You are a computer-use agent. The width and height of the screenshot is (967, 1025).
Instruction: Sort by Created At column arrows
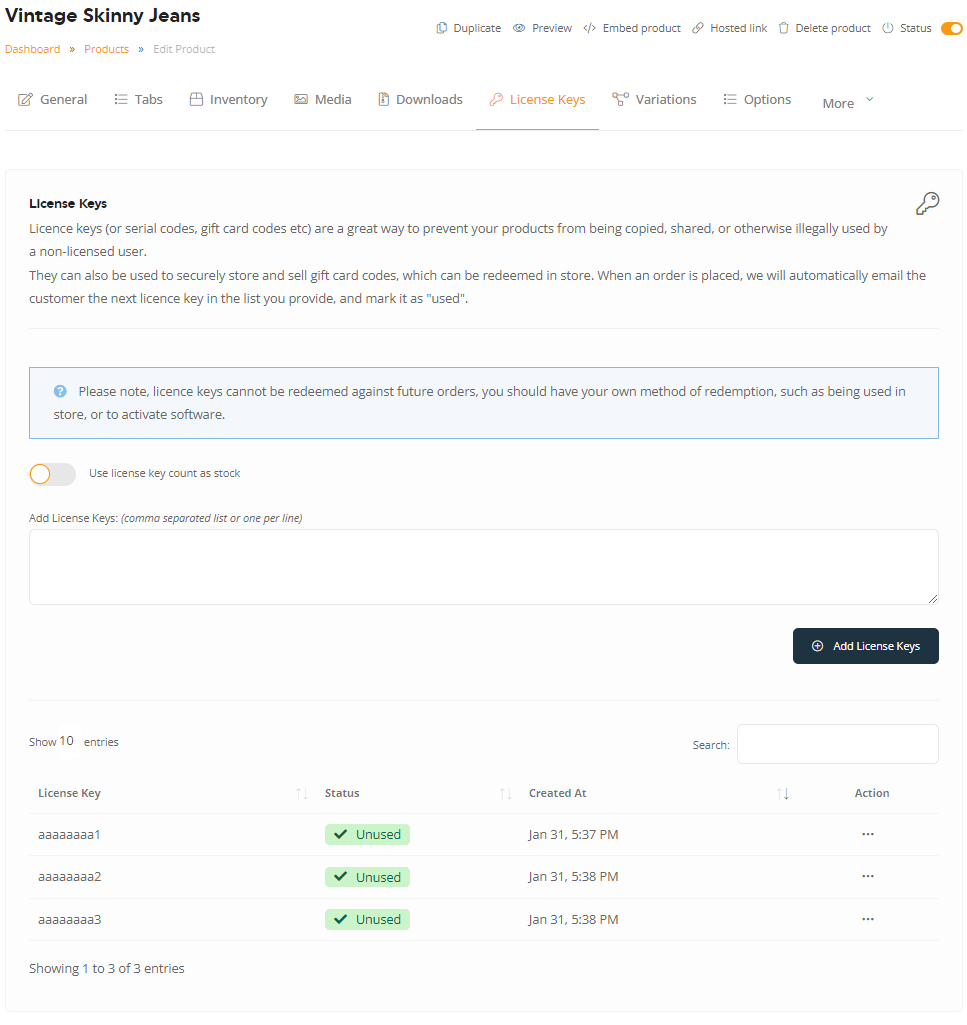click(783, 794)
